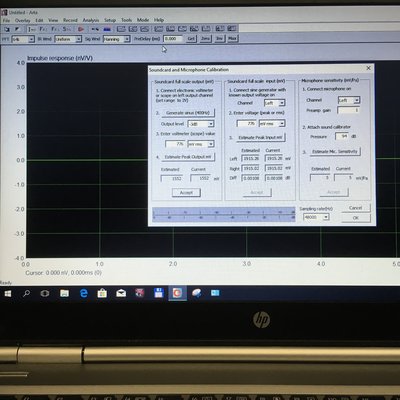The height and width of the screenshot is (400, 400).
Task: Click Generate sinus (400Hz) button
Action: click(188, 113)
